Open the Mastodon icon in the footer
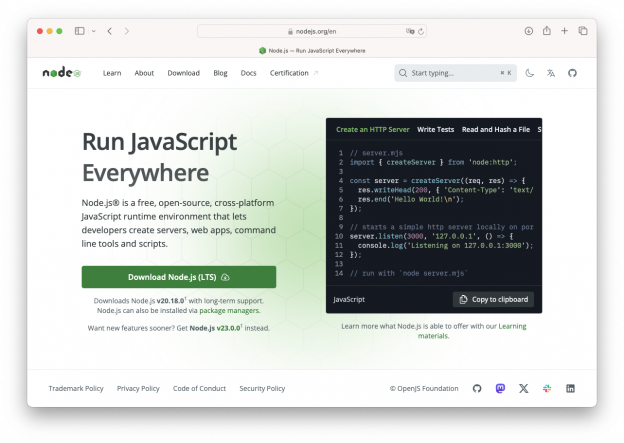The width and height of the screenshot is (624, 443). (x=500, y=388)
